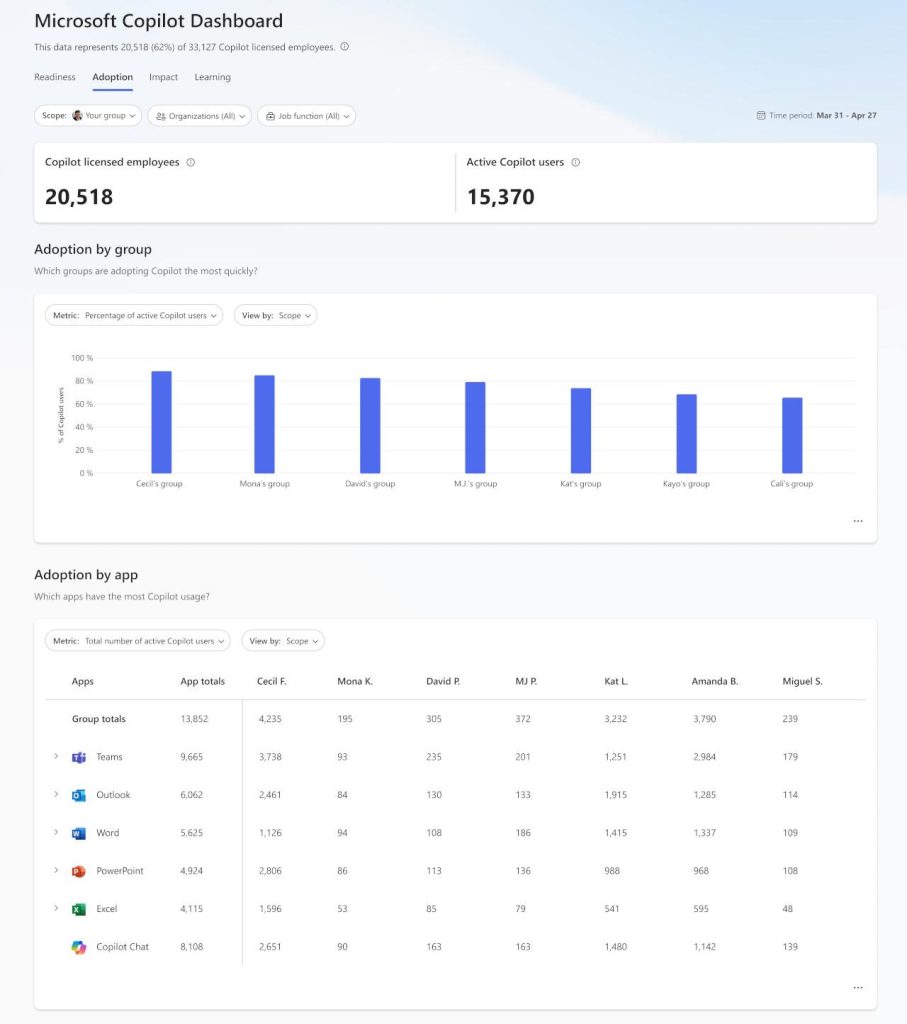Open the Scope: Your group dropdown
This screenshot has height=1024, width=907.
pyautogui.click(x=88, y=116)
